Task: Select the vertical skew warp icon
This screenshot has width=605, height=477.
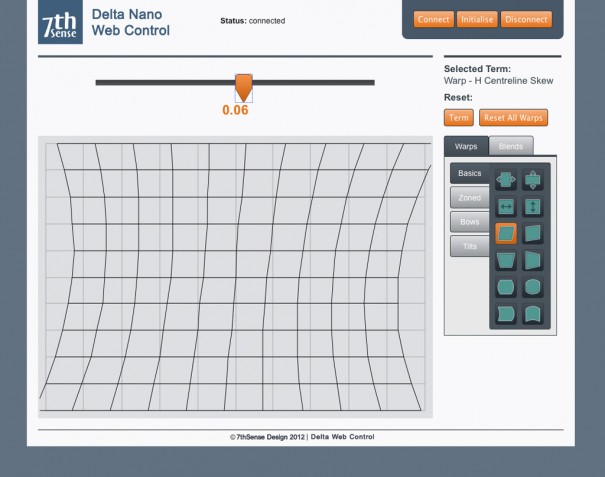Action: click(533, 234)
